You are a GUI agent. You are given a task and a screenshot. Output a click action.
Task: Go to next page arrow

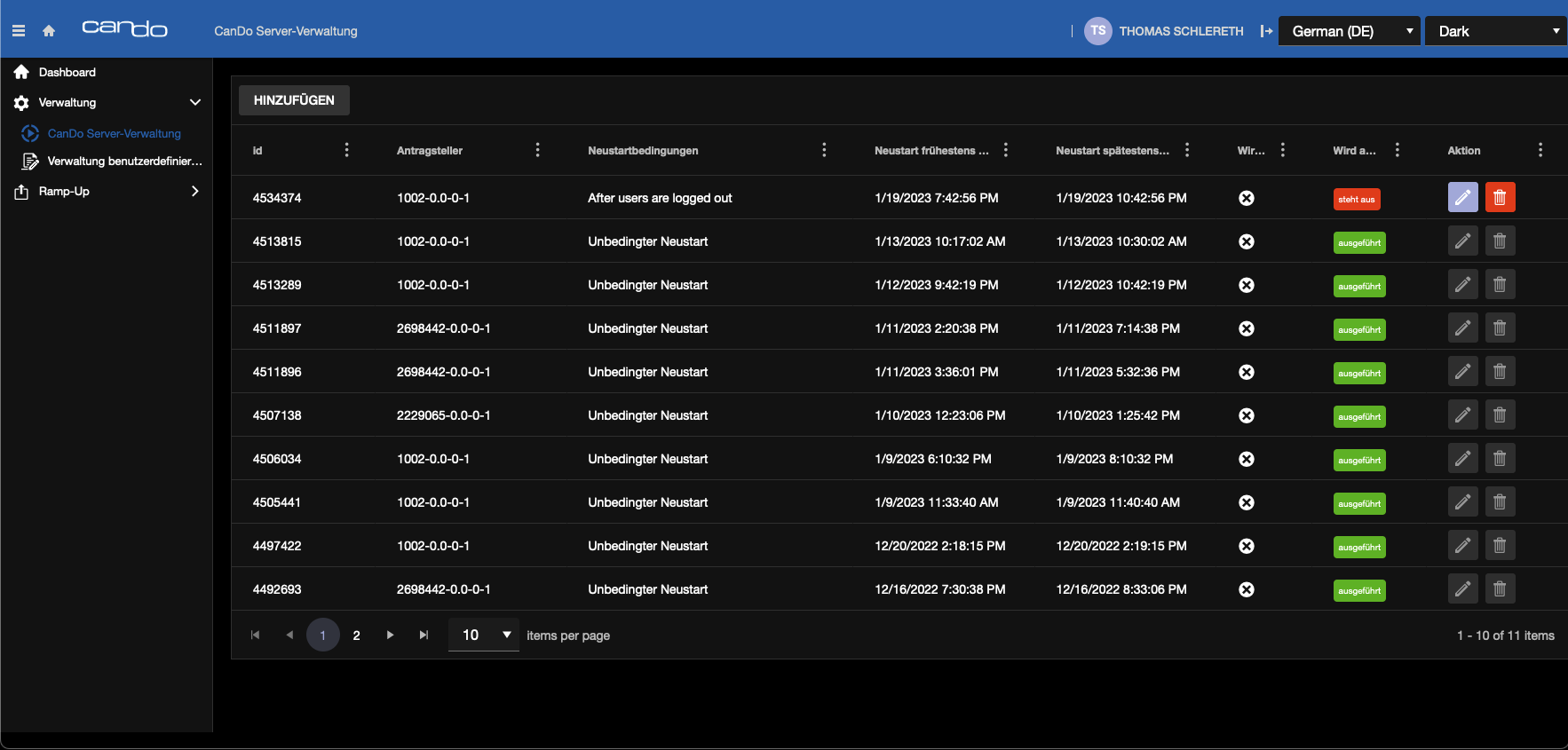[390, 635]
